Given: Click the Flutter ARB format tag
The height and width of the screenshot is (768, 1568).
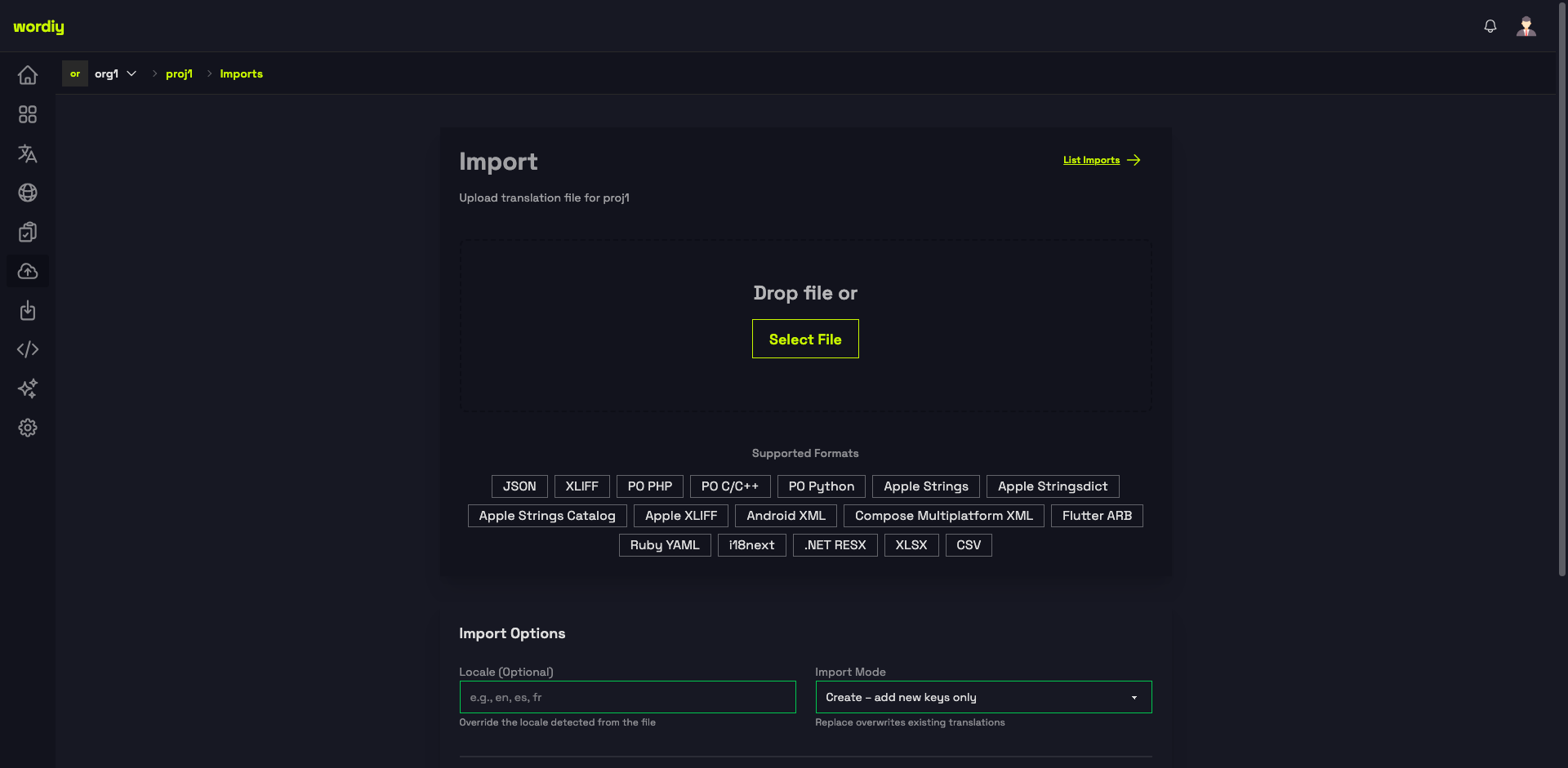Looking at the screenshot, I should [1097, 516].
